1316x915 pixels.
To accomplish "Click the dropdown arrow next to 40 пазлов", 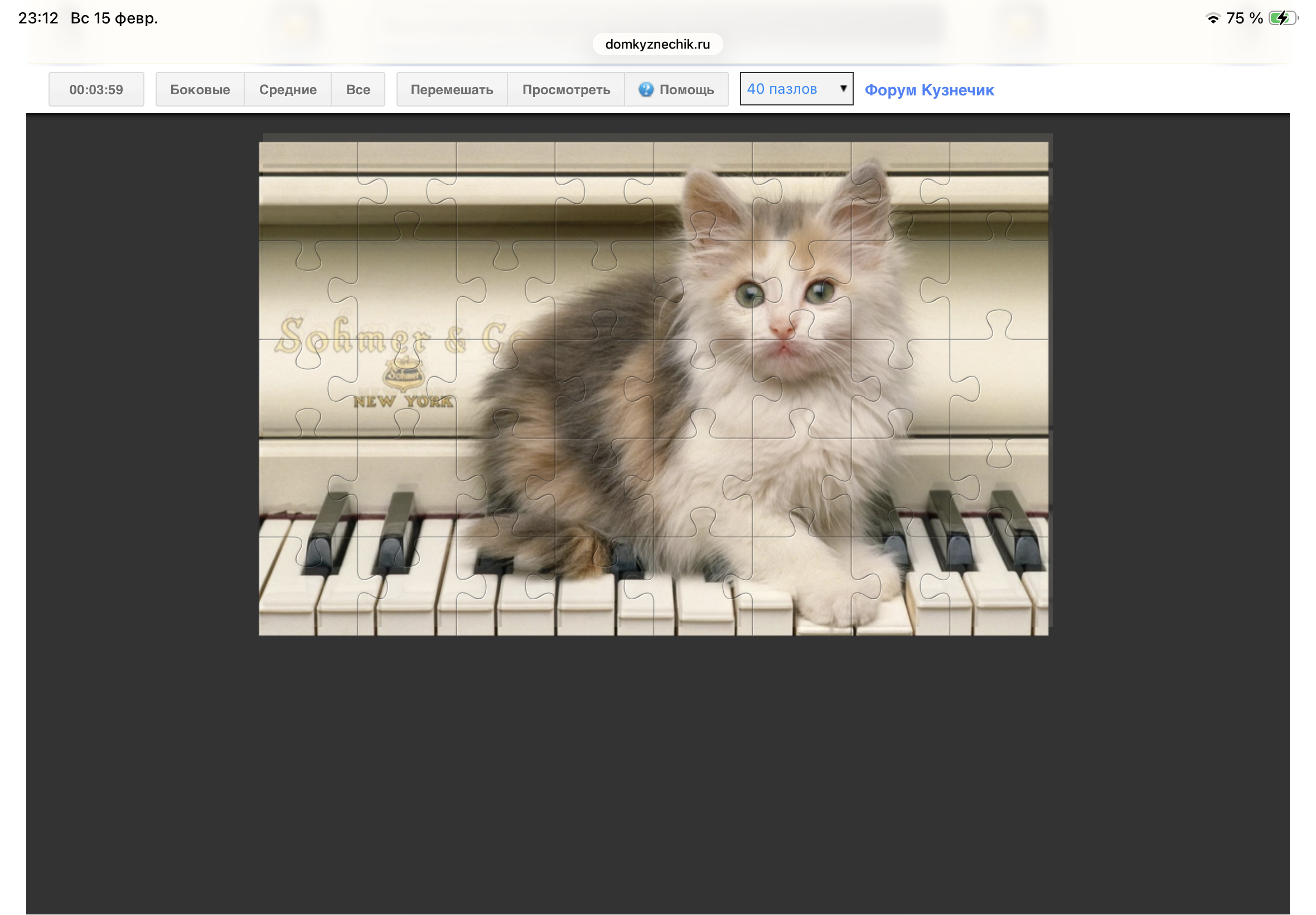I will click(843, 88).
